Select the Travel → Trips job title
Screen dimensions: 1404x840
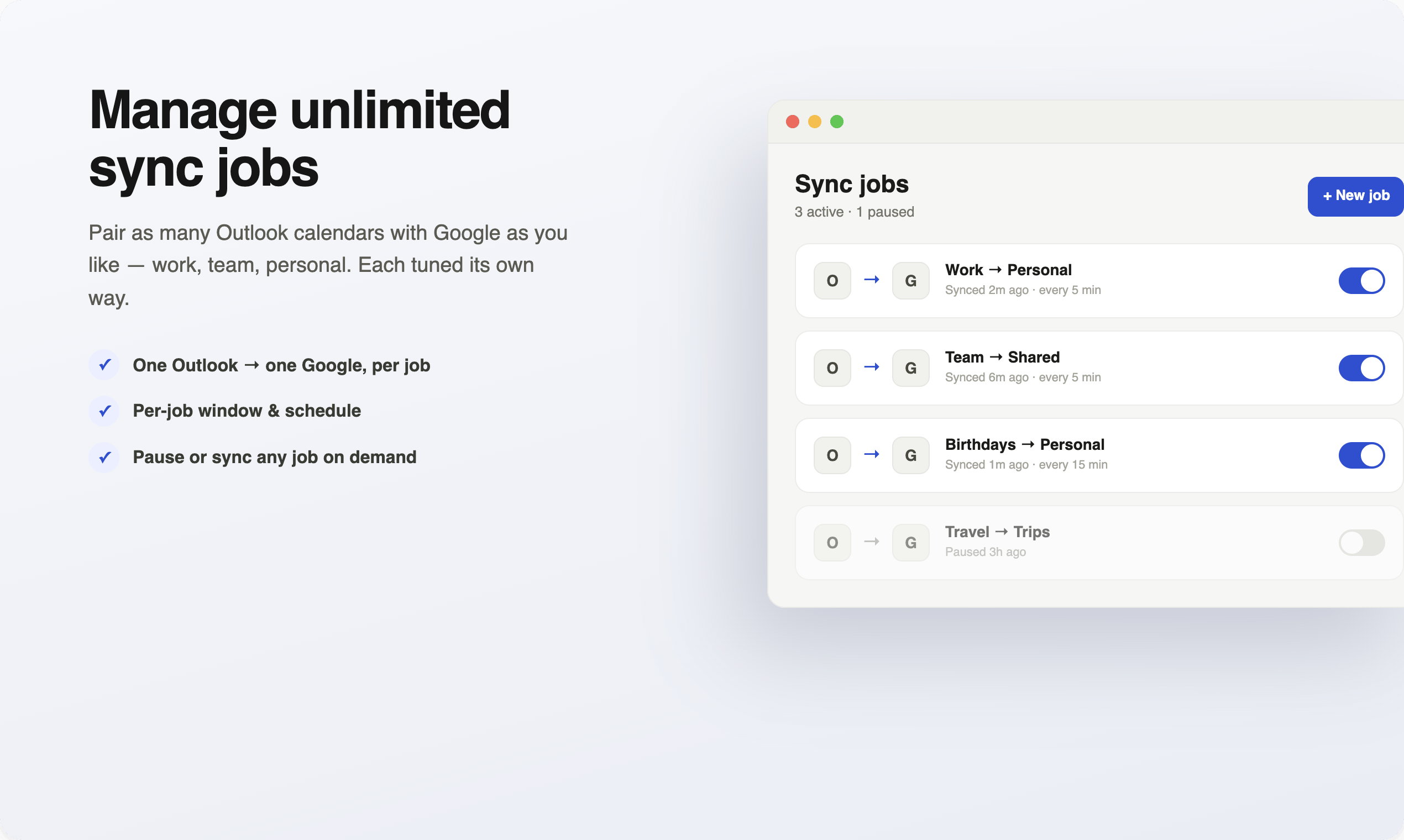(997, 532)
